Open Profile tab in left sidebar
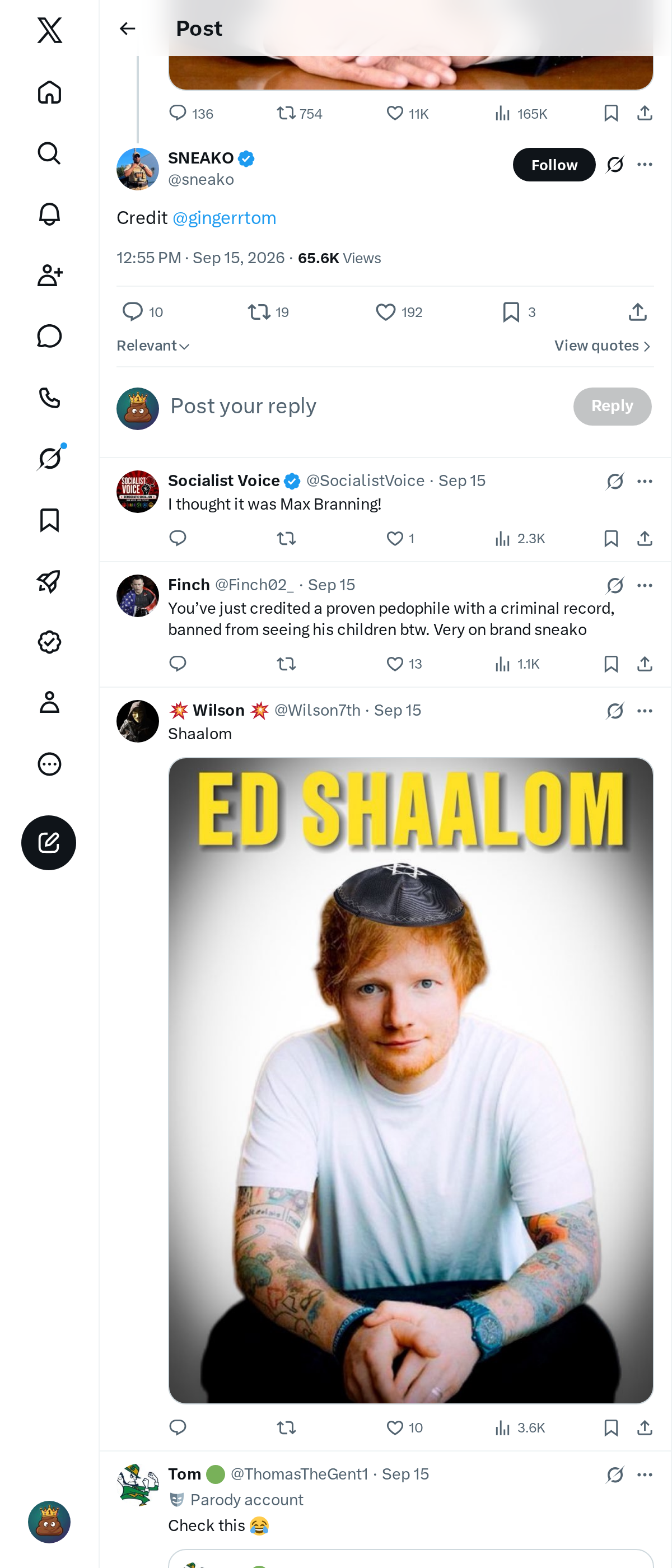The image size is (672, 1568). 49,702
